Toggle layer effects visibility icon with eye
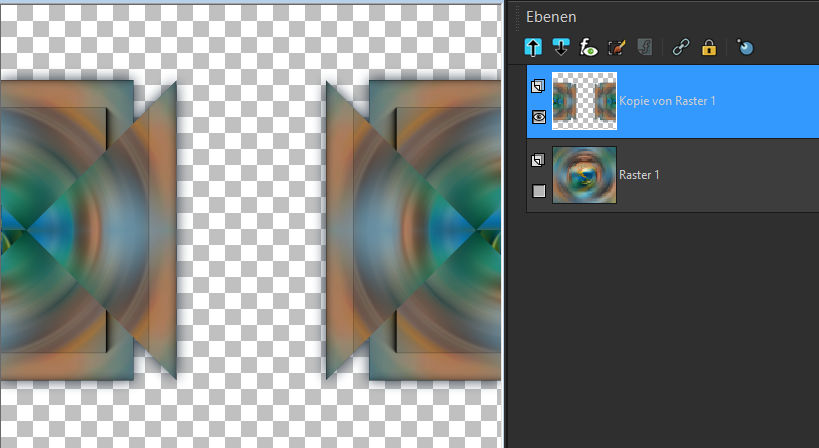 (589, 48)
